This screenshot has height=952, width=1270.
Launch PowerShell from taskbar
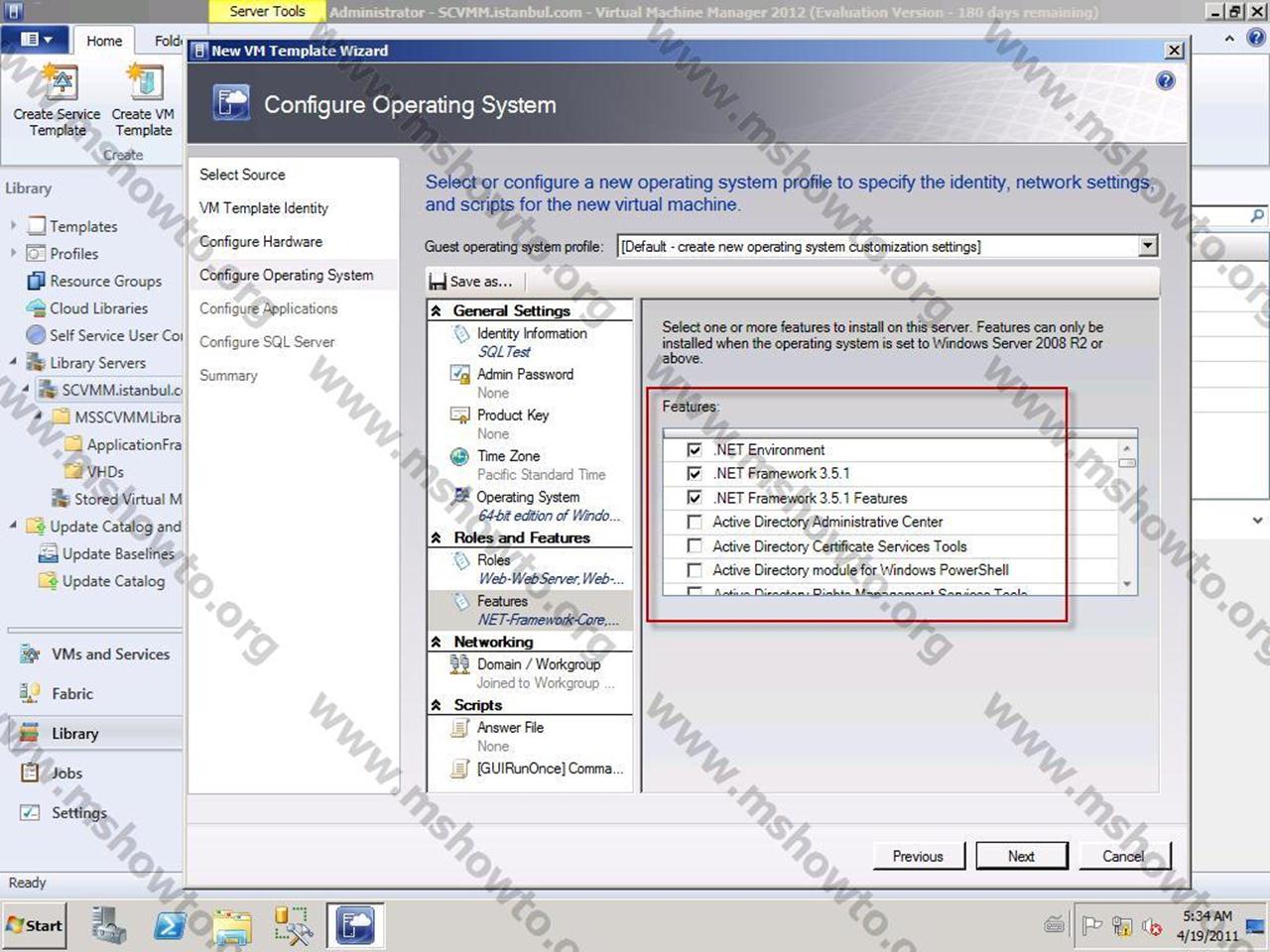click(171, 925)
